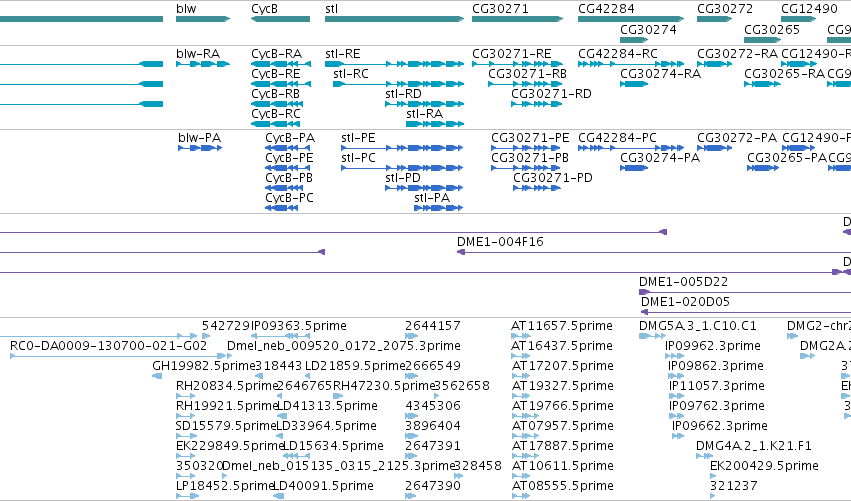Click the DME1-004F16 clone label
The height and width of the screenshot is (501, 851).
[500, 242]
